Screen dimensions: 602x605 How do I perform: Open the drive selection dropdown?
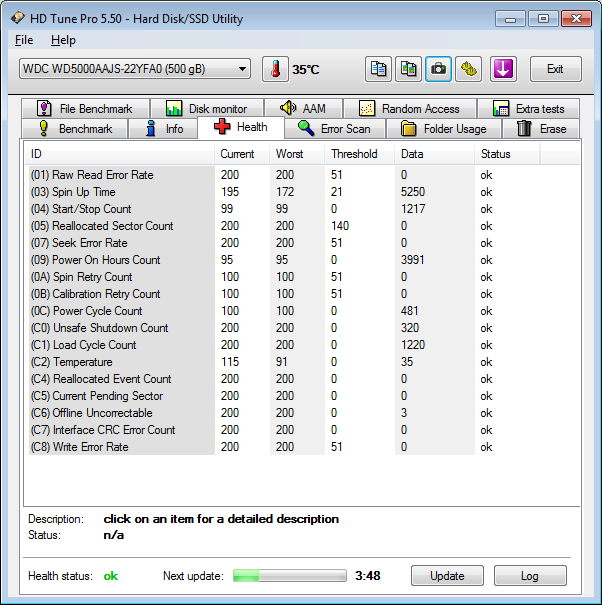click(x=135, y=69)
